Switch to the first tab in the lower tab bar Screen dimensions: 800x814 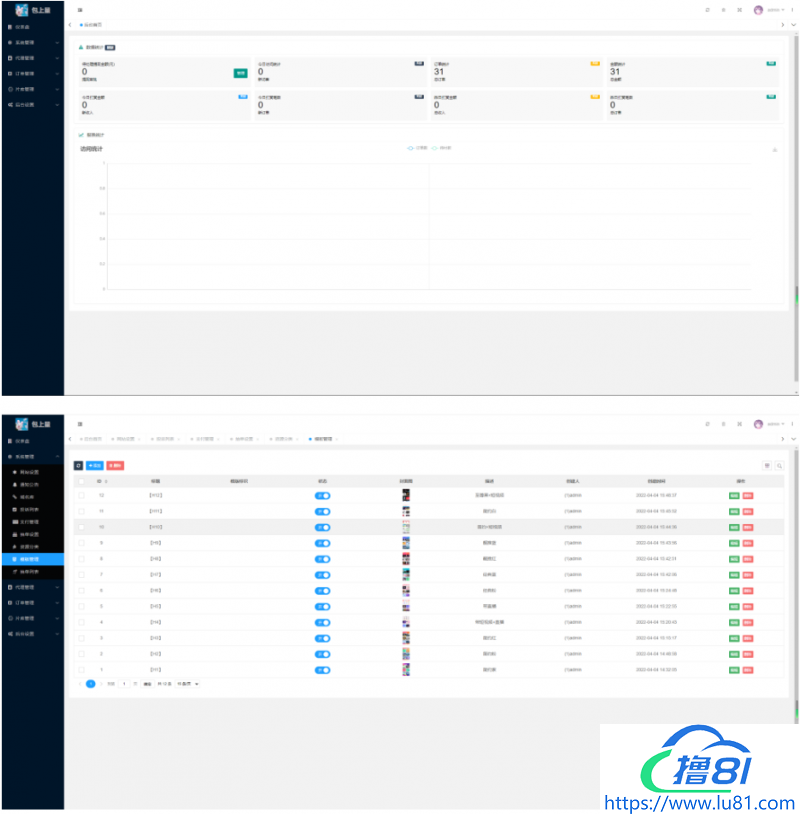coord(91,439)
